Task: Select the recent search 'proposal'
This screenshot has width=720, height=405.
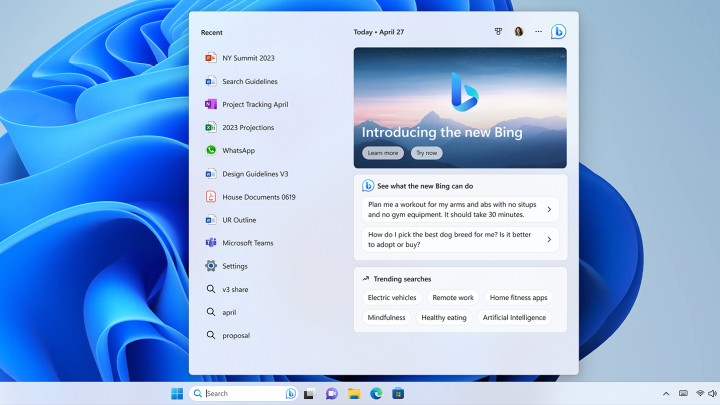Action: 235,335
